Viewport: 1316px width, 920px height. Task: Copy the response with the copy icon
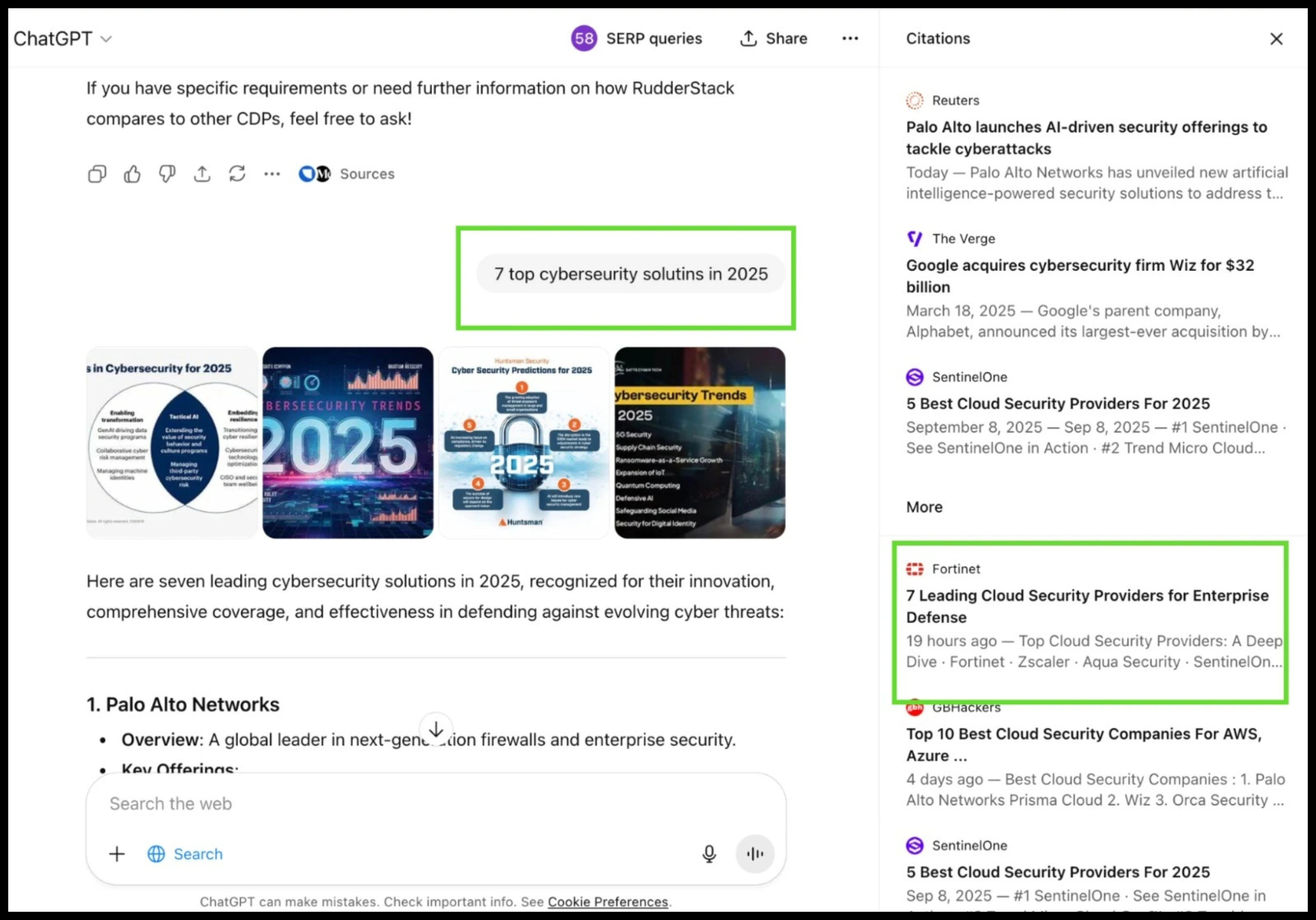(97, 174)
